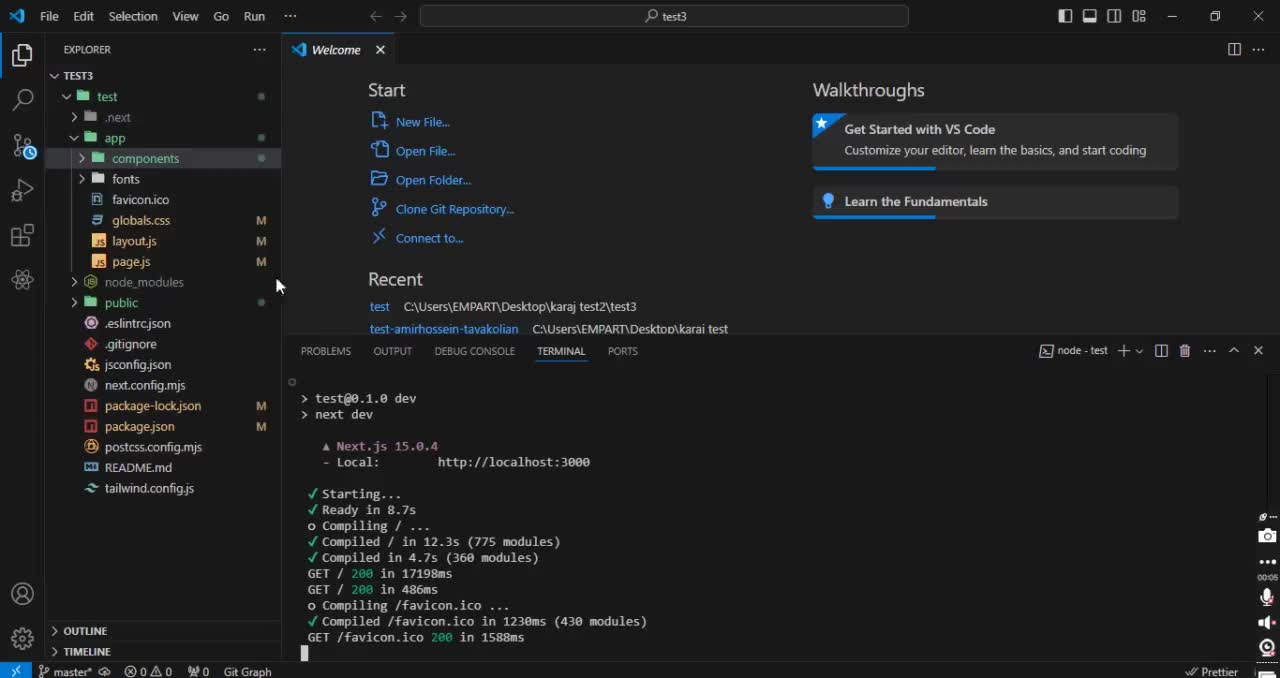Open the remote window status bar icon

(15, 671)
